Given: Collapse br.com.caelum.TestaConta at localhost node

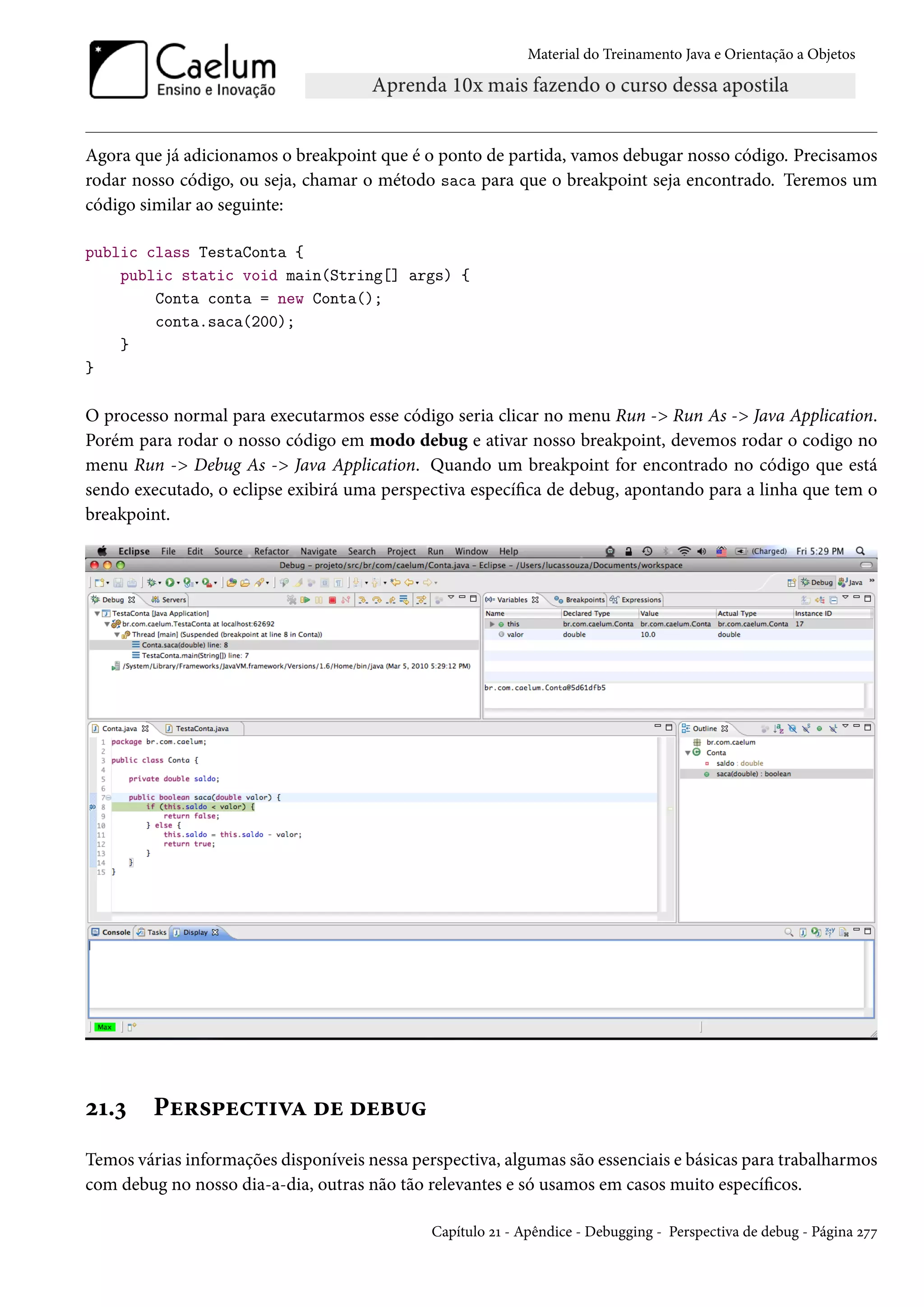Looking at the screenshot, I should click(107, 624).
